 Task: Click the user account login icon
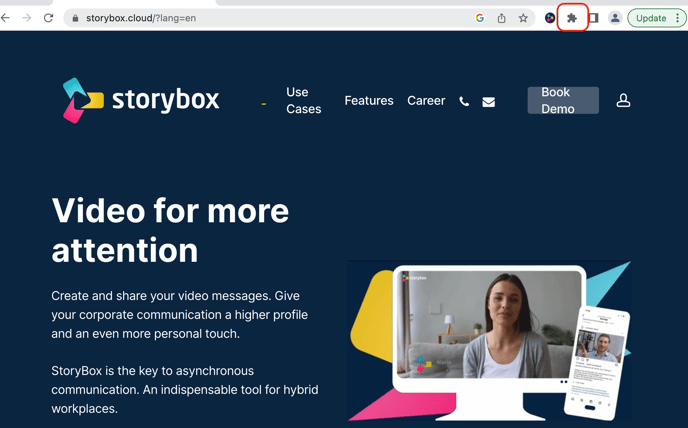point(623,101)
